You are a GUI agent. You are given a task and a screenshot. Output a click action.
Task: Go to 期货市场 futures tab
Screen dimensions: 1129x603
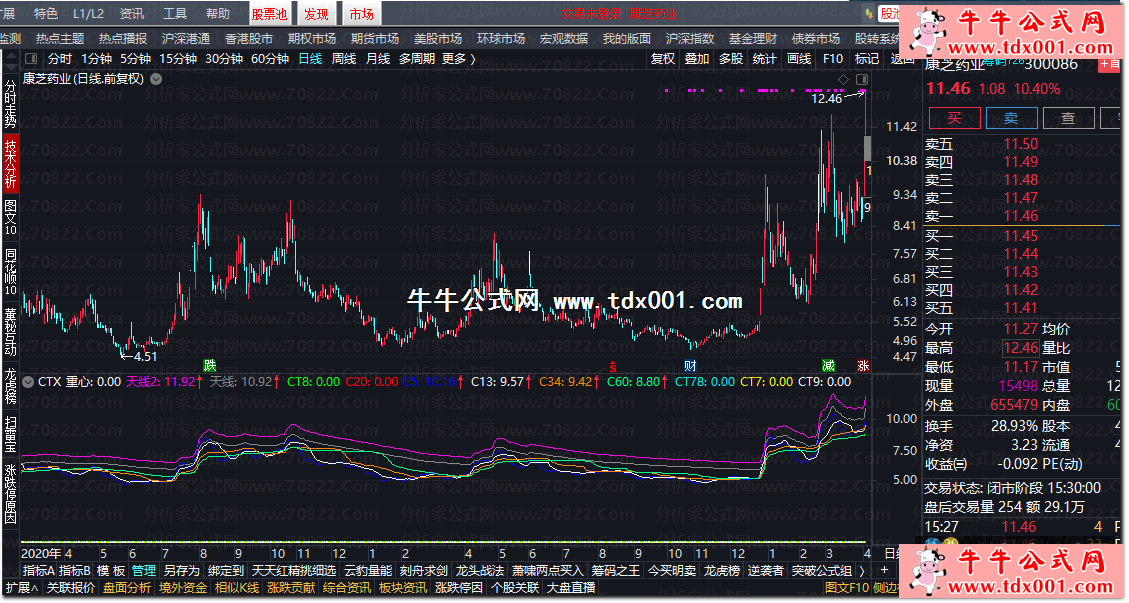(x=374, y=39)
